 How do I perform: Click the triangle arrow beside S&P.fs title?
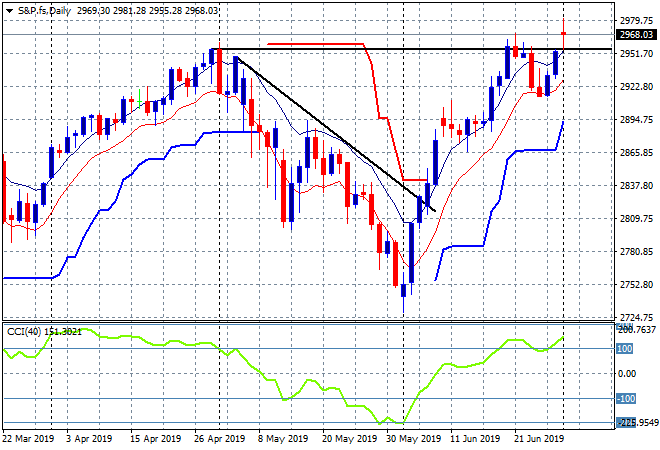click(9, 11)
